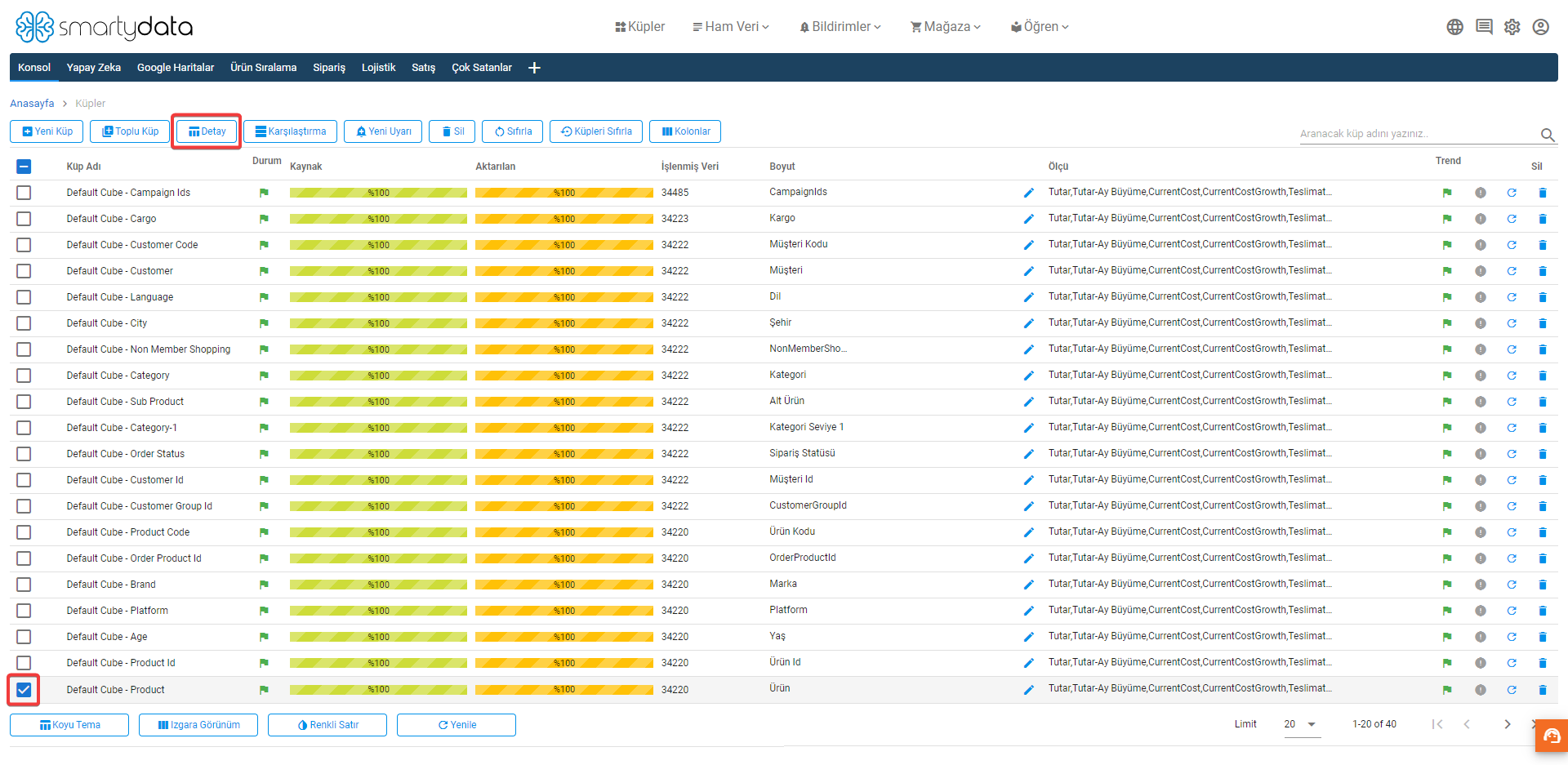This screenshot has width=1568, height=765.
Task: Click the Toplu Küp button
Action: 130,131
